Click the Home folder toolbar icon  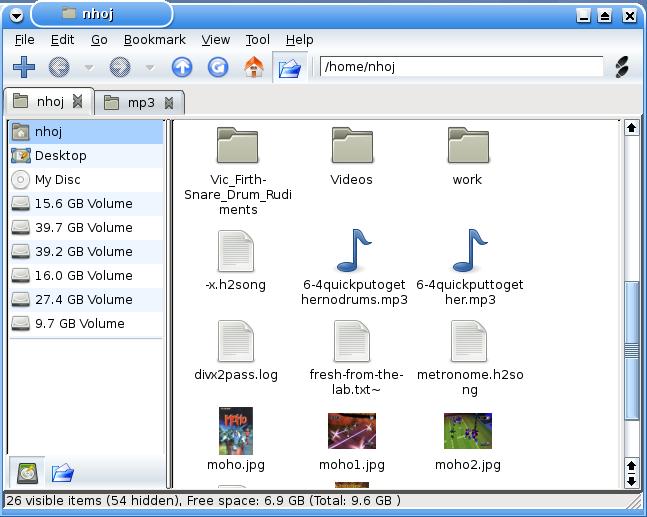(x=253, y=67)
